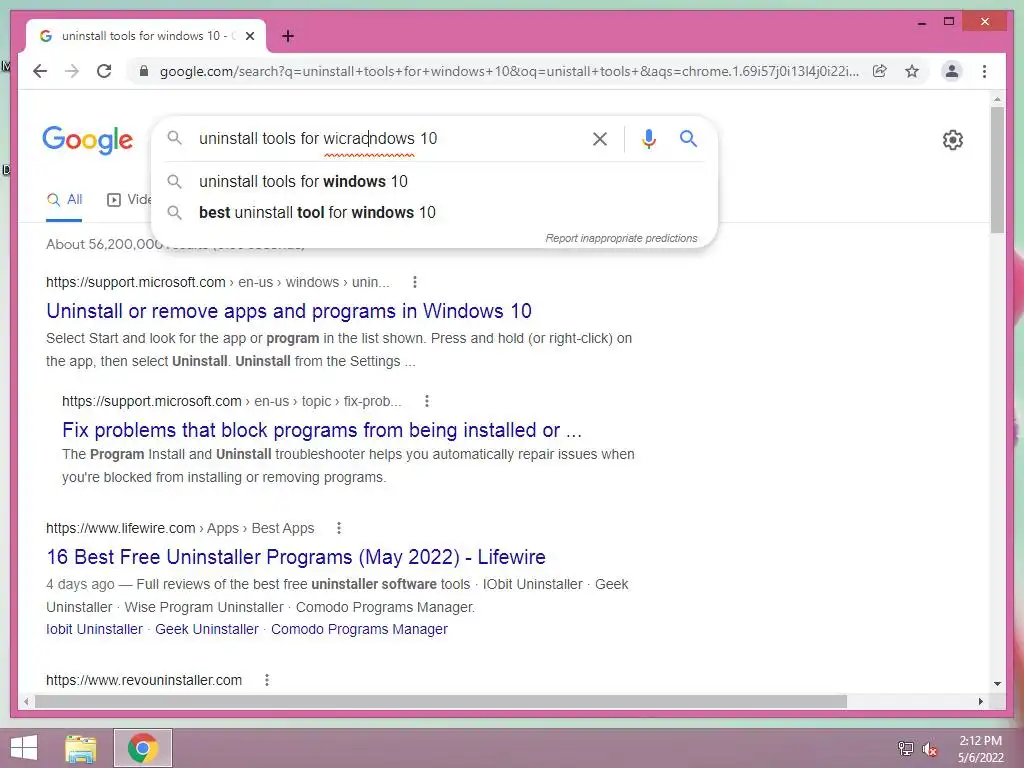The height and width of the screenshot is (768, 1024).
Task: Click 'Comodo Programs Manager' sitelink
Action: 359,630
